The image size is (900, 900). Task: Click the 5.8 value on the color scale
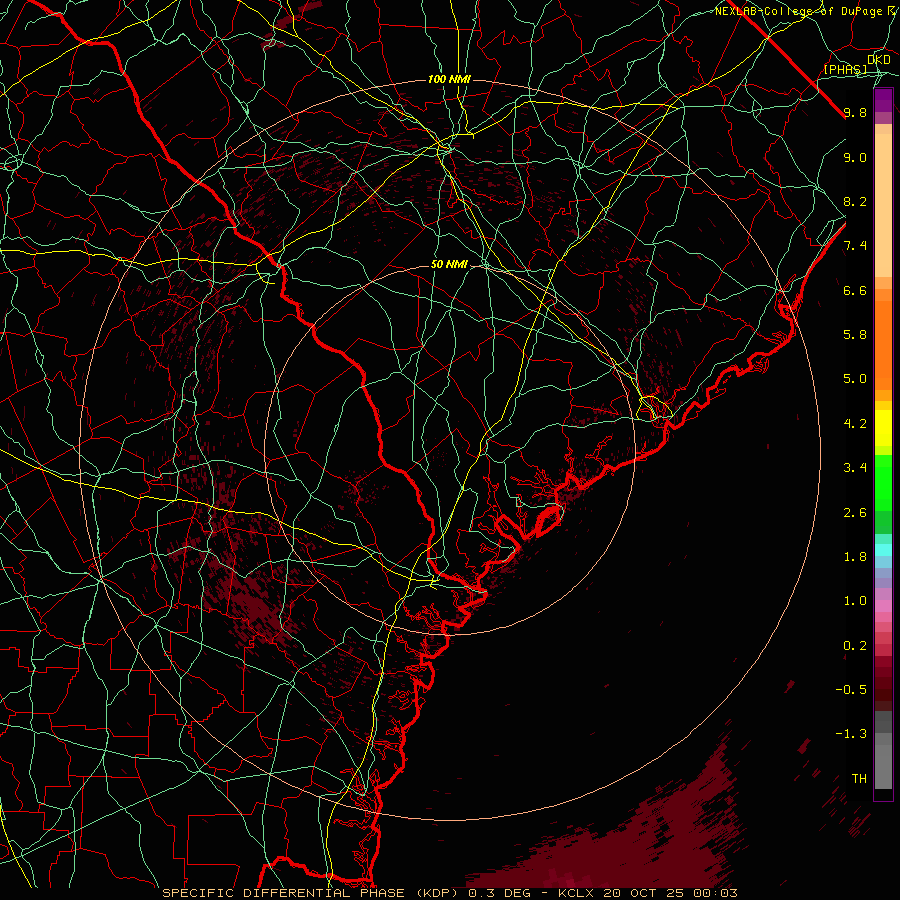coord(855,335)
